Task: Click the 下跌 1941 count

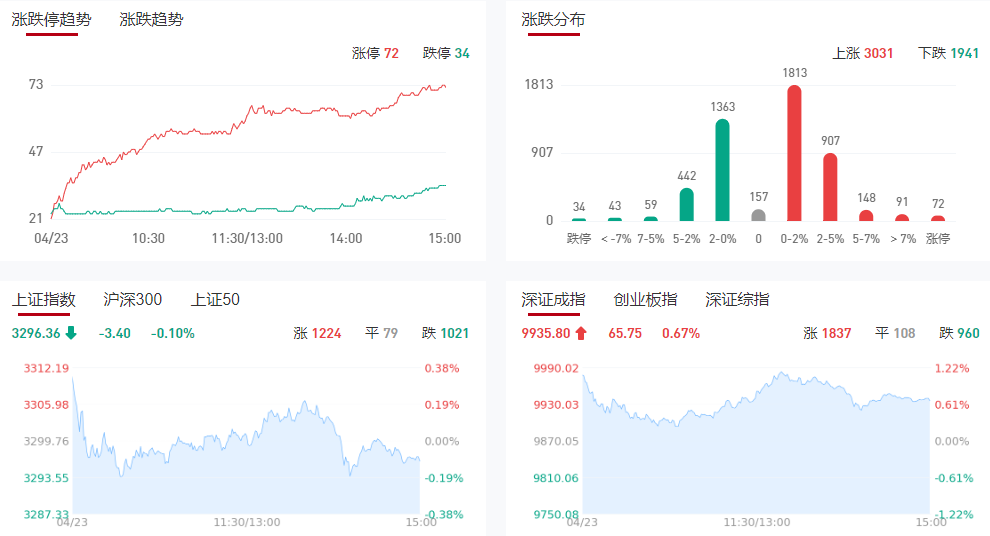Action: (948, 53)
